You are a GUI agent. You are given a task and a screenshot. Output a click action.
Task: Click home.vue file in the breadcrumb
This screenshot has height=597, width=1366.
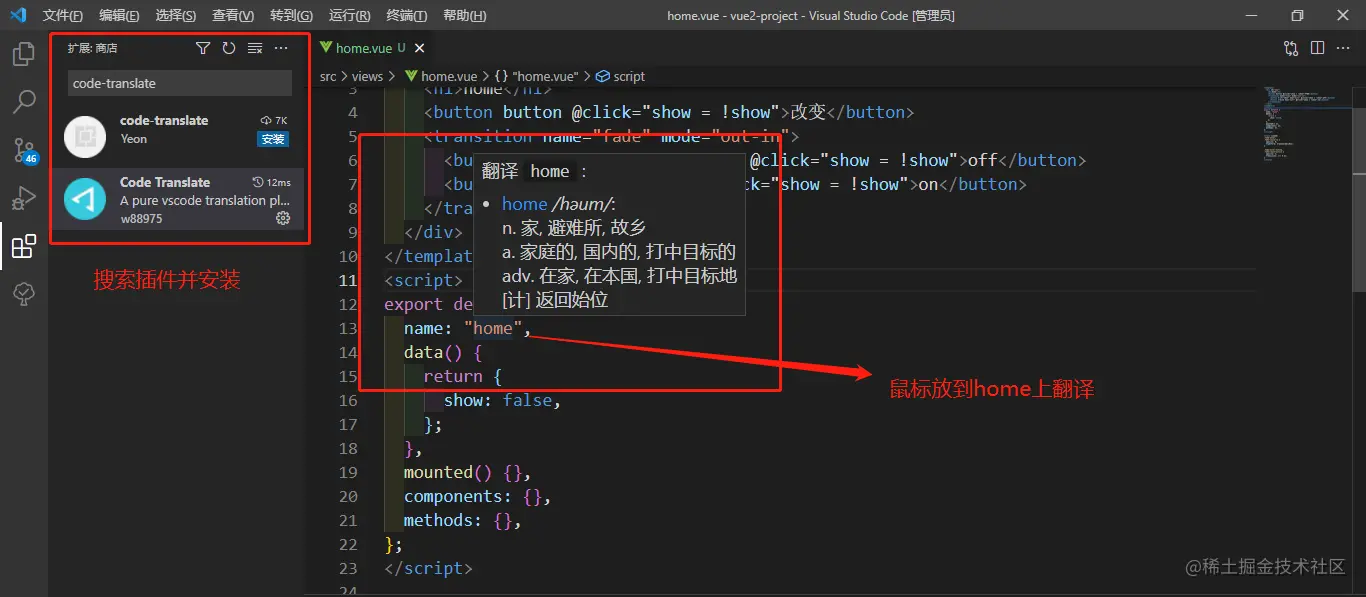coord(449,76)
